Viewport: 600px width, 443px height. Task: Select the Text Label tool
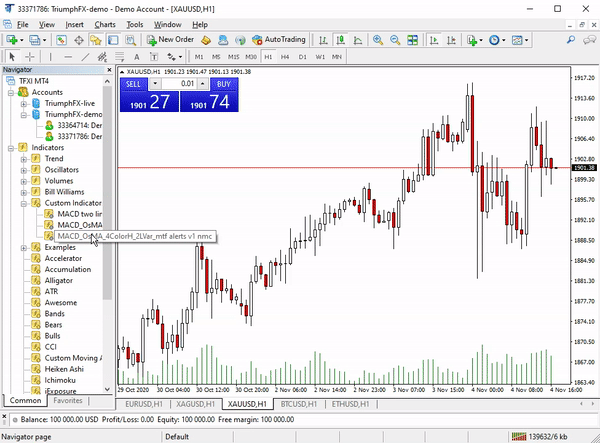154,57
